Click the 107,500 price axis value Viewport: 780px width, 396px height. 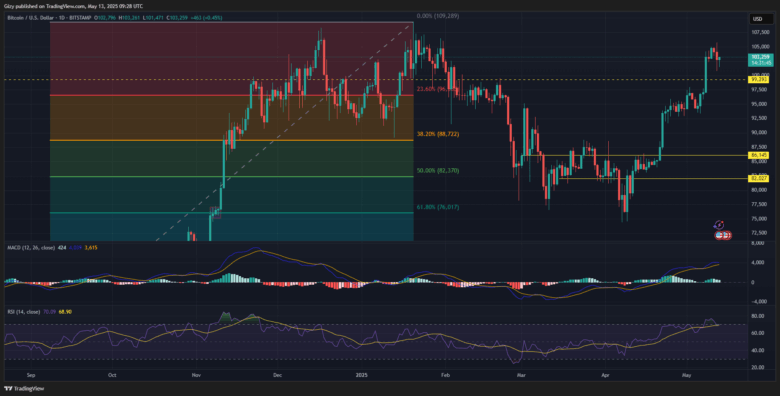coord(761,32)
